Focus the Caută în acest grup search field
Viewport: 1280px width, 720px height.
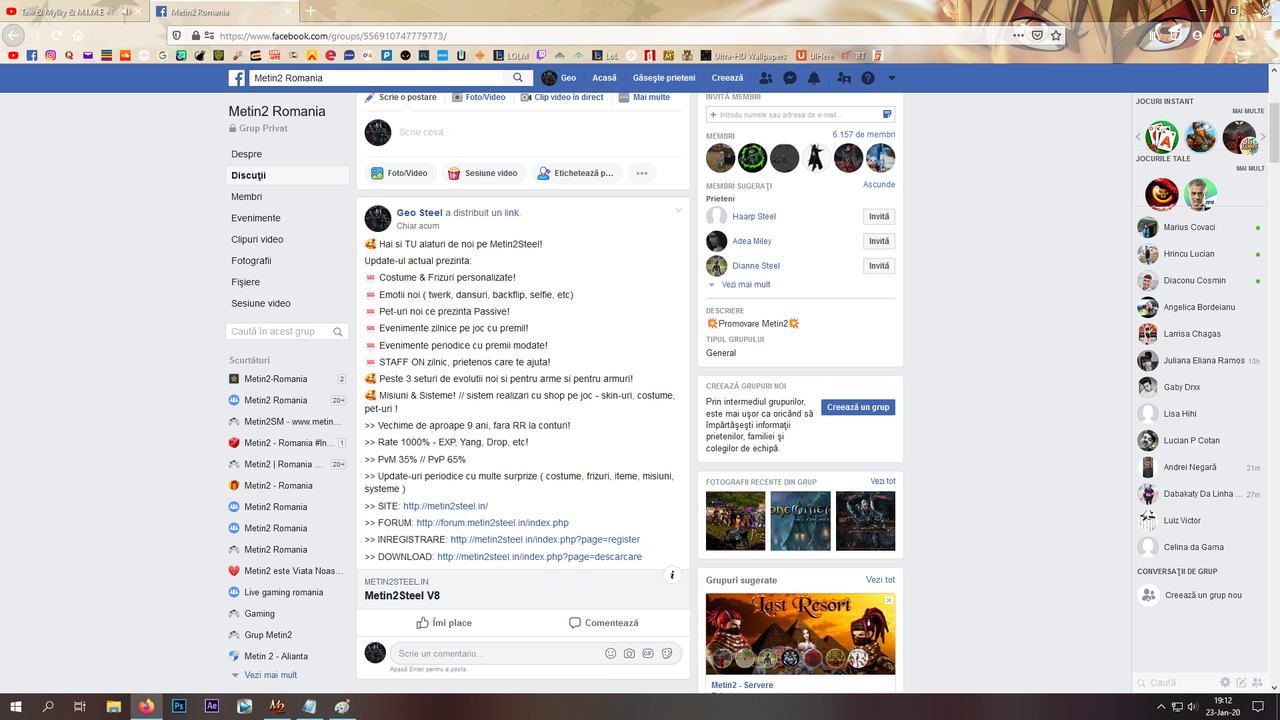pos(288,332)
